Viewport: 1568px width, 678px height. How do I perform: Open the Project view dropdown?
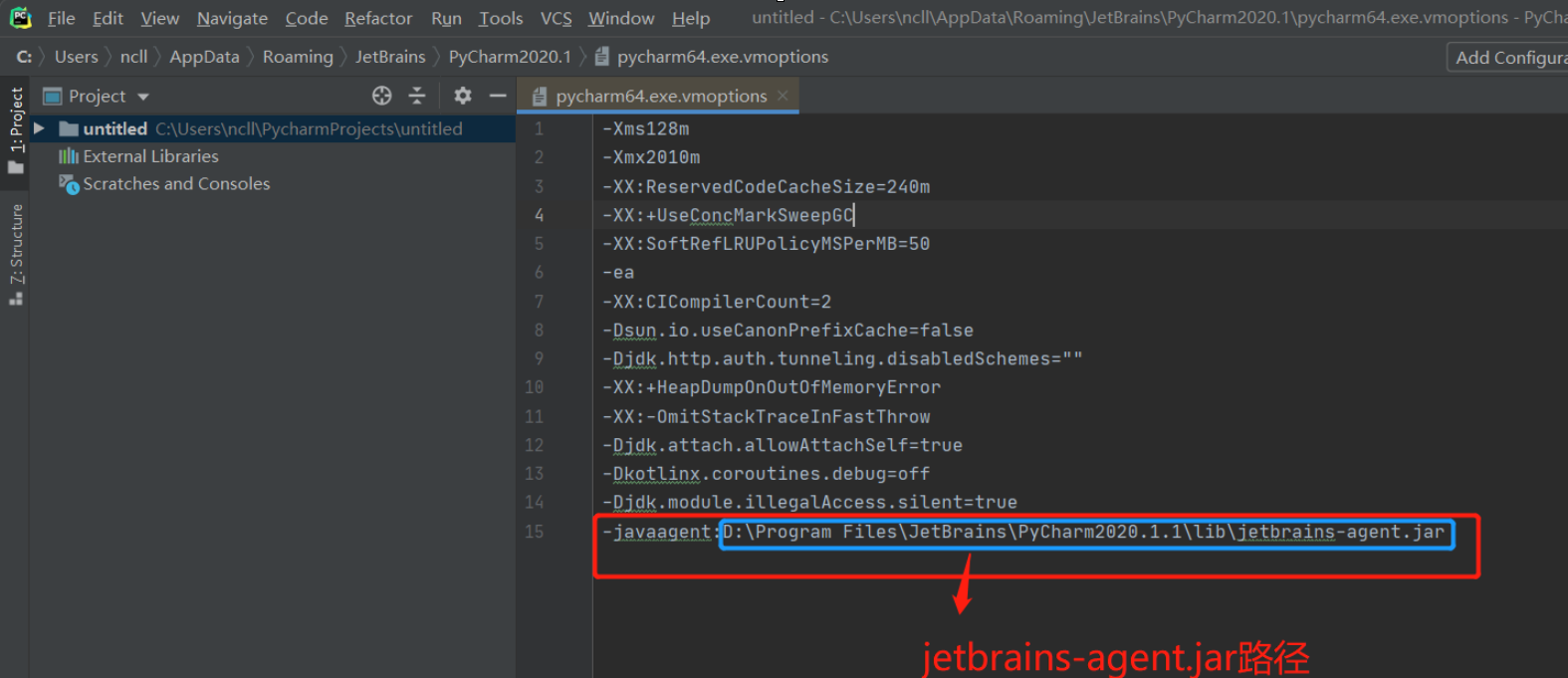click(142, 97)
